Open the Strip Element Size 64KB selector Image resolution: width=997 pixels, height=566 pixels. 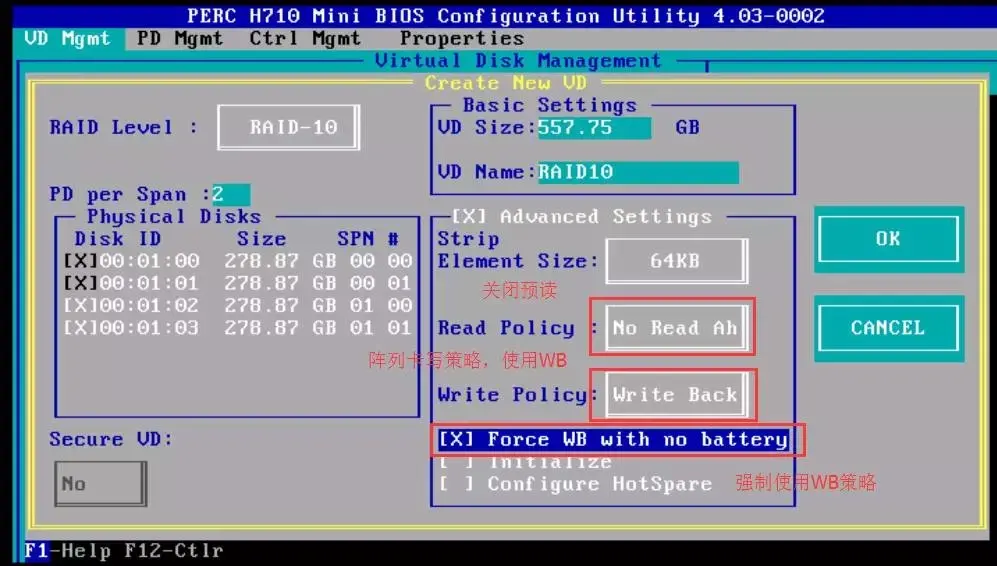[x=677, y=261]
